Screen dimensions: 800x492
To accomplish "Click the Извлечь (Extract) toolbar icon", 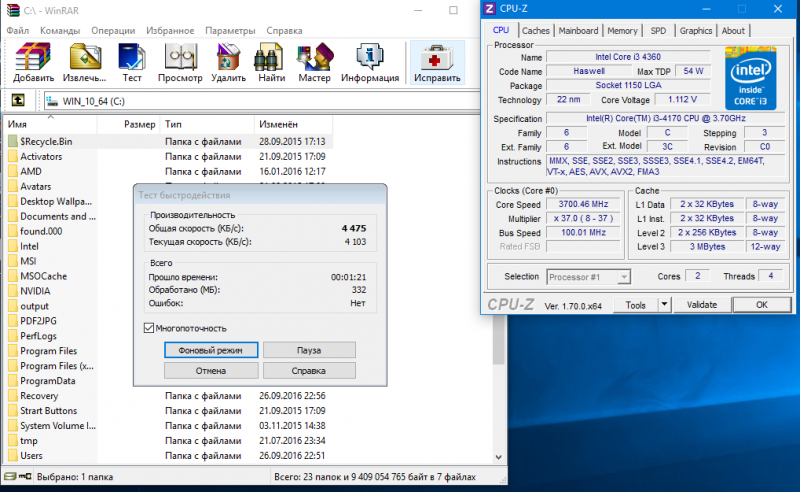I will 84,62.
